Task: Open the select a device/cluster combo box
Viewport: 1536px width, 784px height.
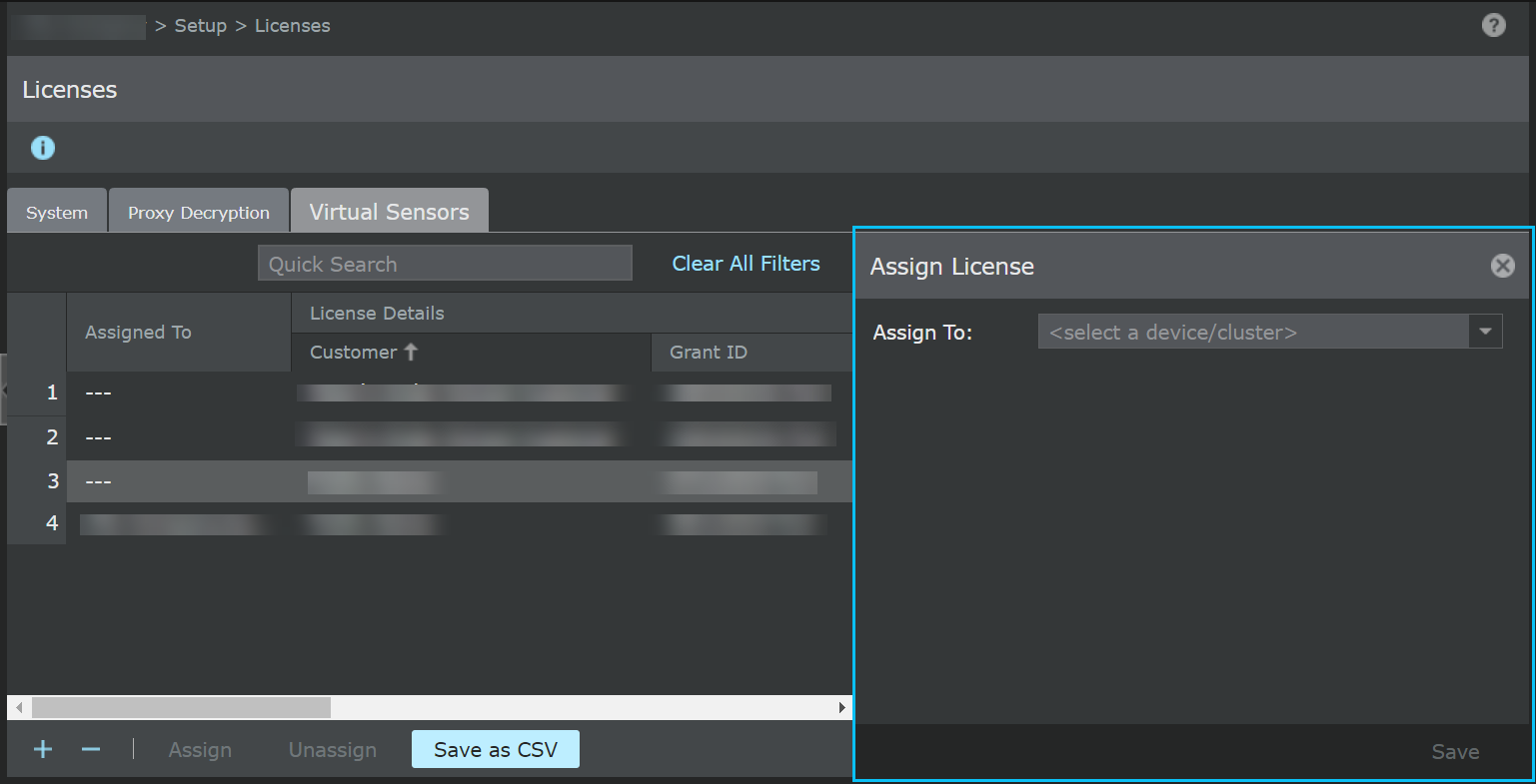Action: (1270, 332)
